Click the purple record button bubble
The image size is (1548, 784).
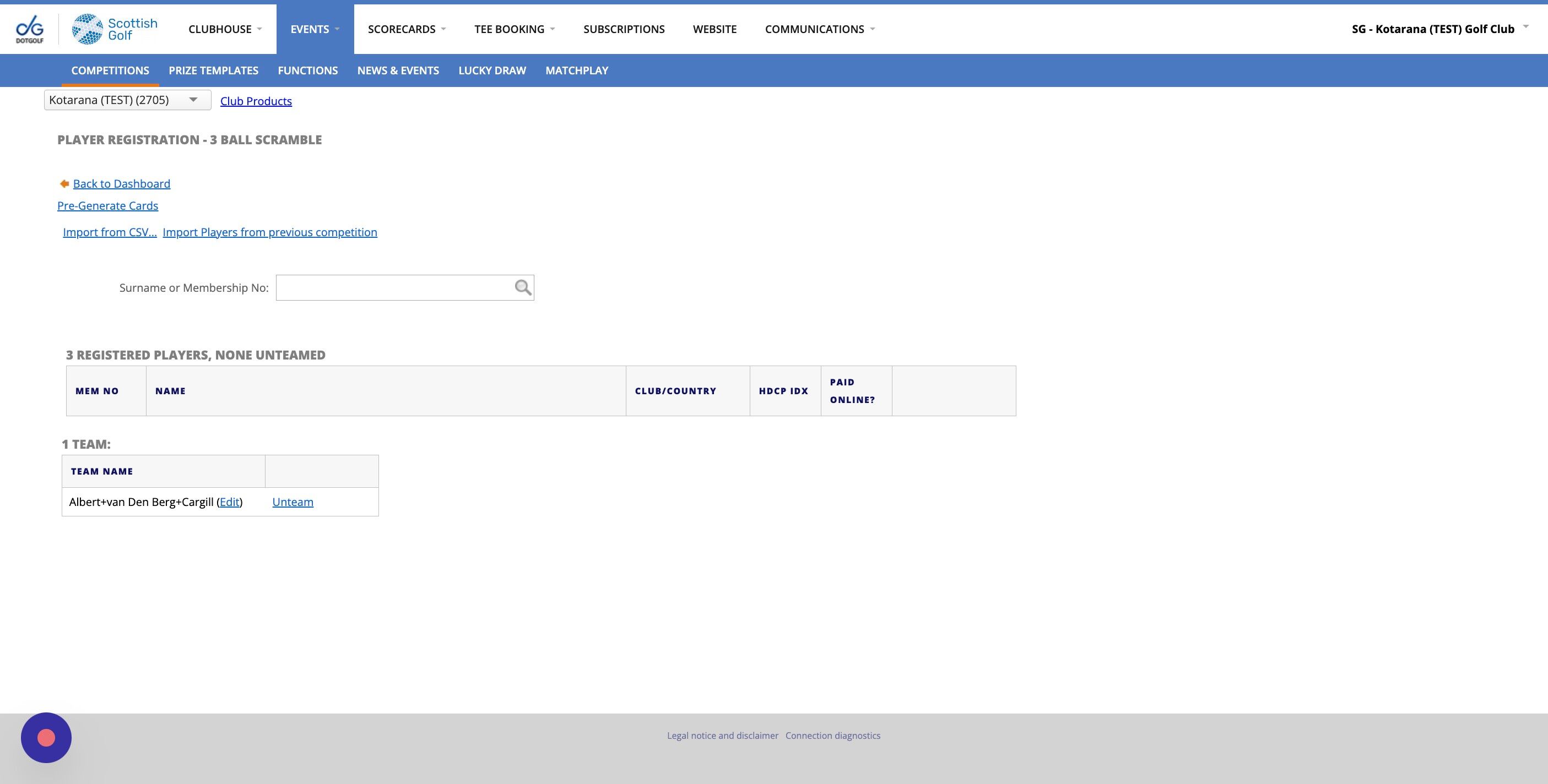46,738
